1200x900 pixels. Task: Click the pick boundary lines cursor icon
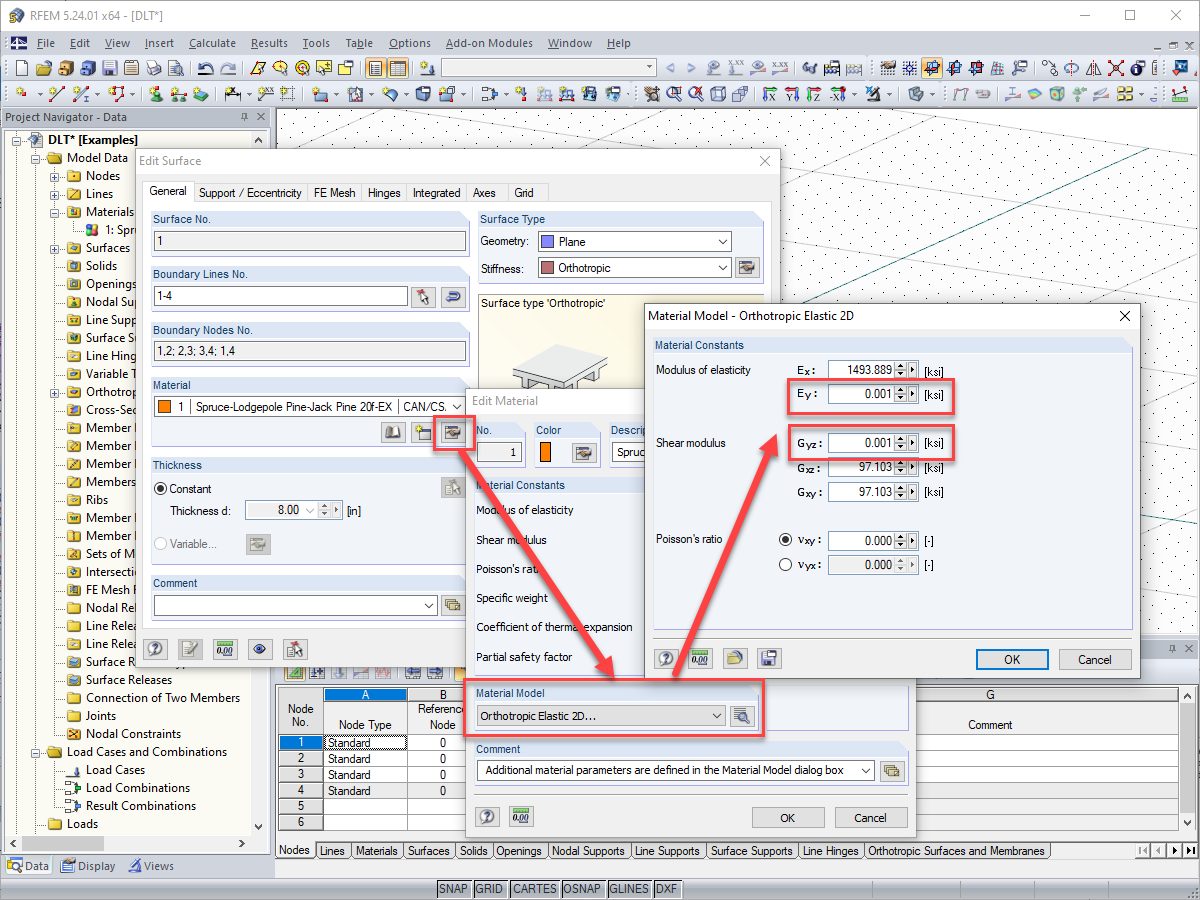point(423,297)
